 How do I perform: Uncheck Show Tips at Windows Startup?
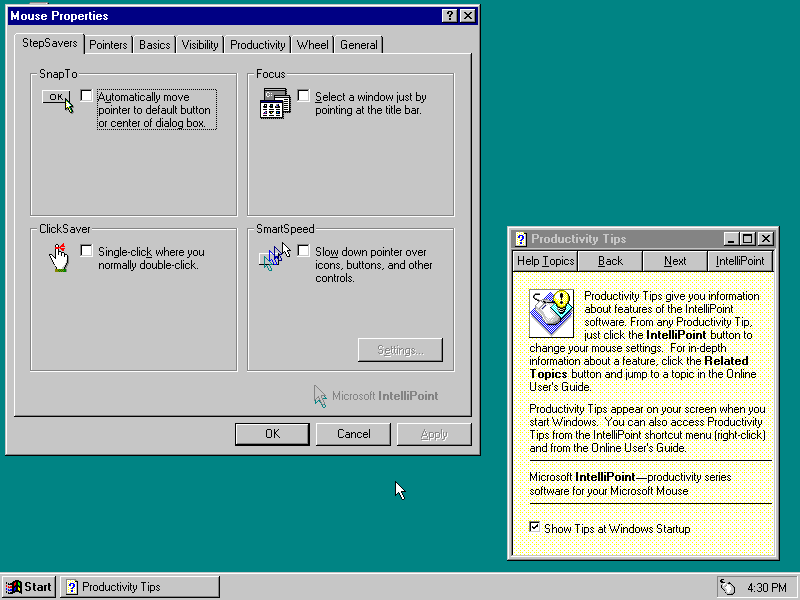(x=534, y=527)
